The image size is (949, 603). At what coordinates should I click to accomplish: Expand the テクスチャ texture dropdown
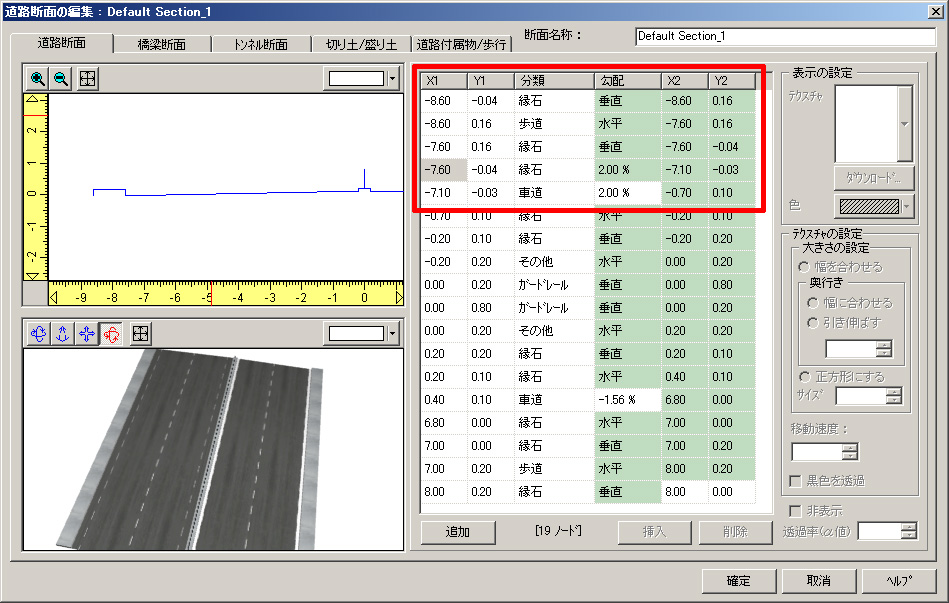(x=905, y=122)
